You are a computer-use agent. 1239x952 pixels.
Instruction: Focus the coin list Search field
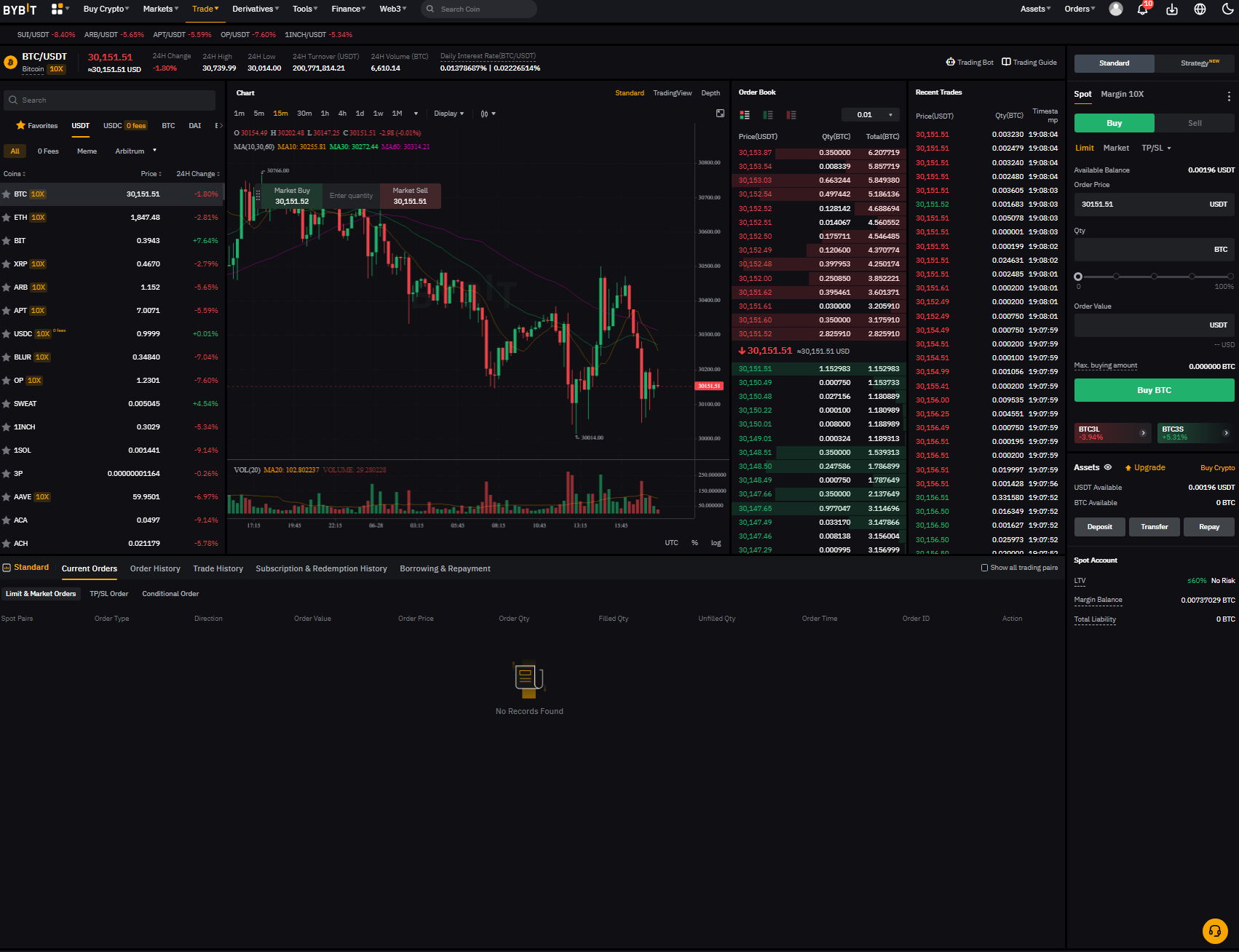tap(109, 100)
